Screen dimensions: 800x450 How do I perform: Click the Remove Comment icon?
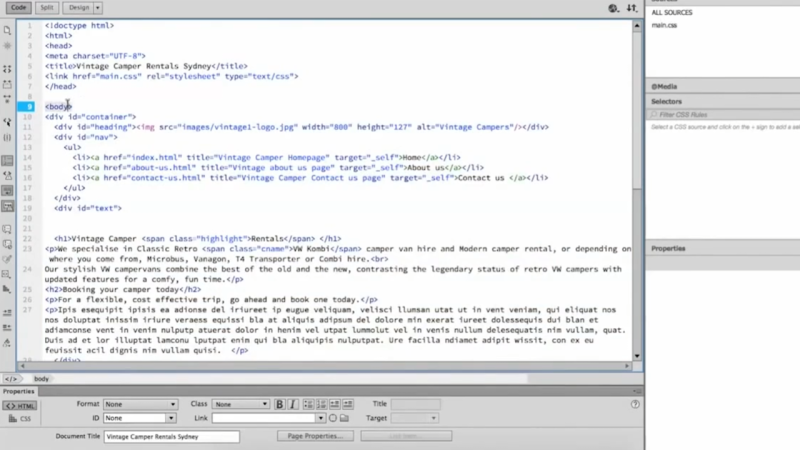tap(7, 244)
